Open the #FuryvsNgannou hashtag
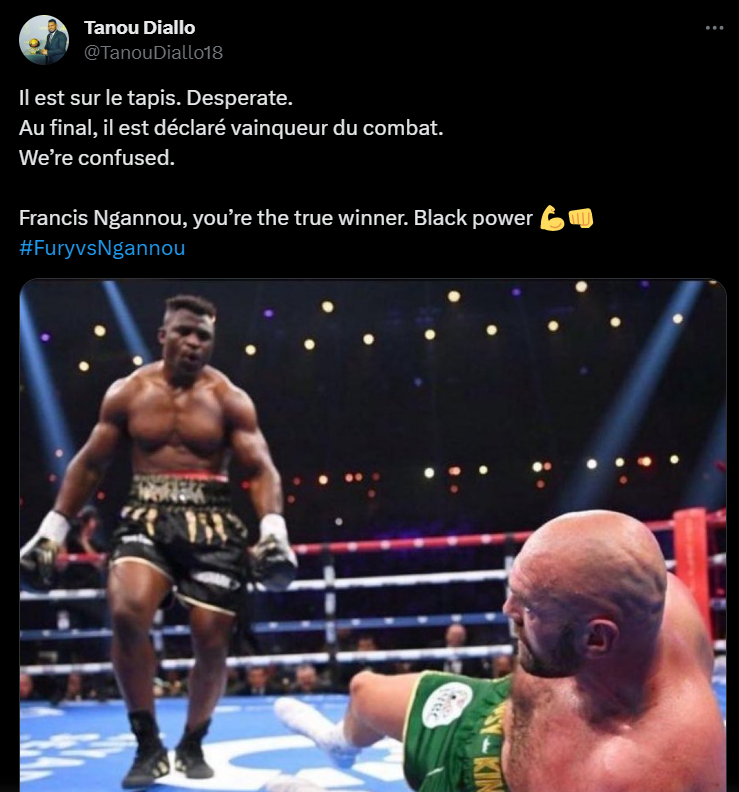Image resolution: width=739 pixels, height=792 pixels. pos(102,248)
